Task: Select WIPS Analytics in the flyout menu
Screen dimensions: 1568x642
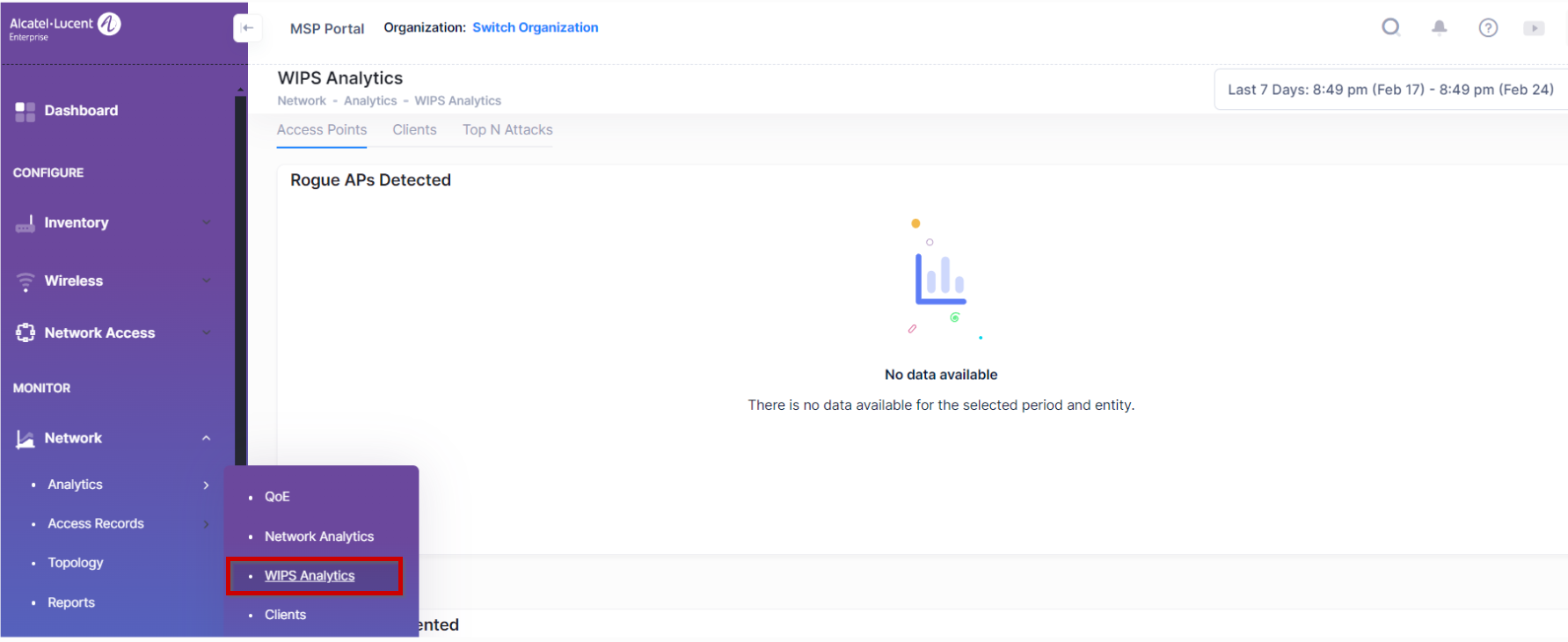Action: (310, 576)
